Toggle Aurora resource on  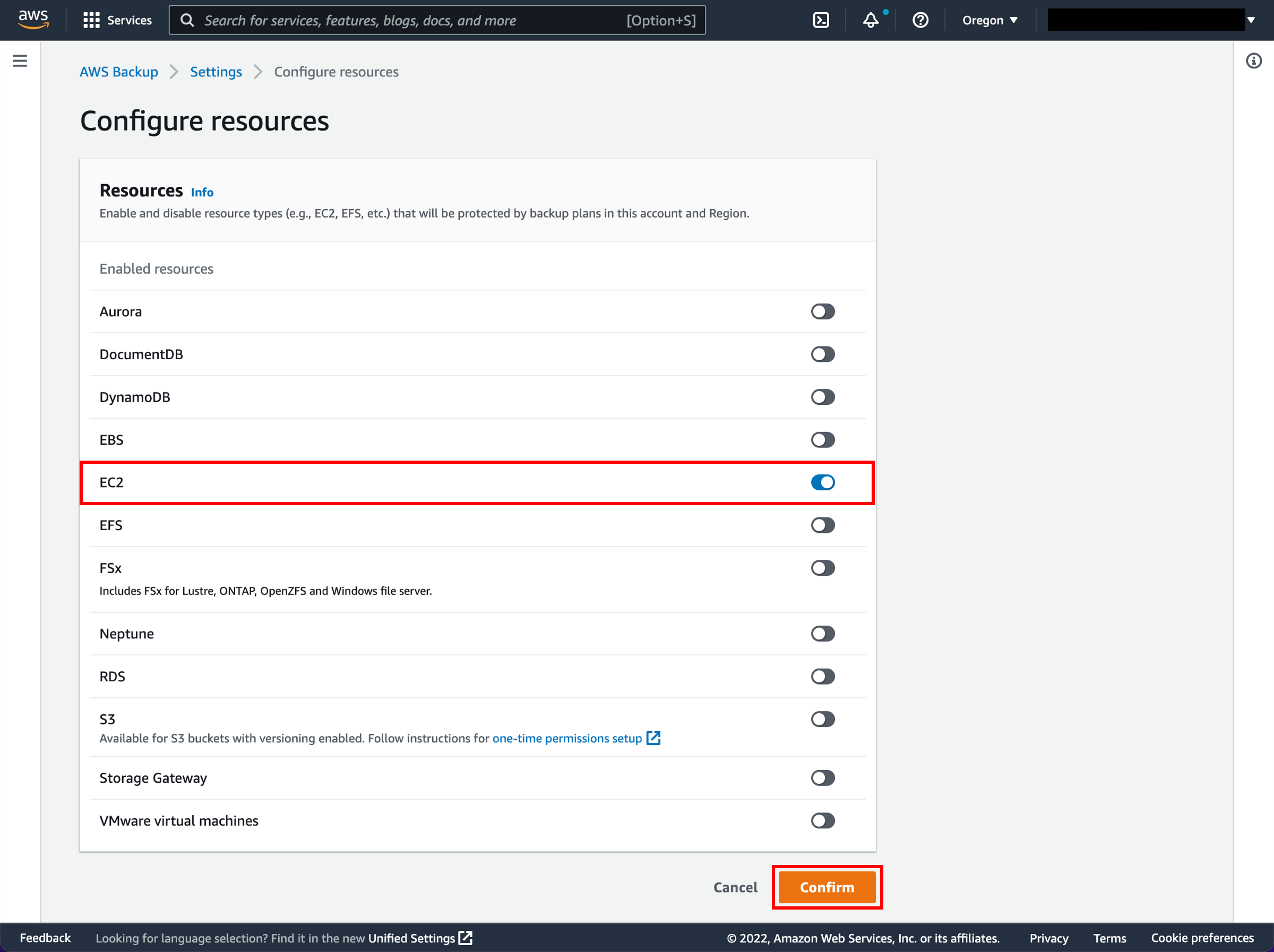coord(822,311)
